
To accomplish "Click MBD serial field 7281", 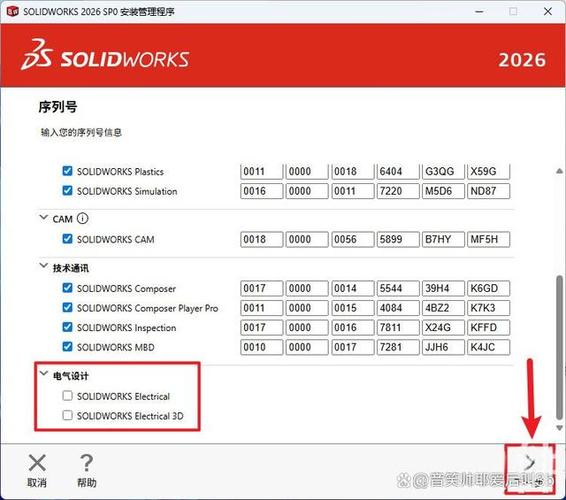I will click(x=398, y=347).
